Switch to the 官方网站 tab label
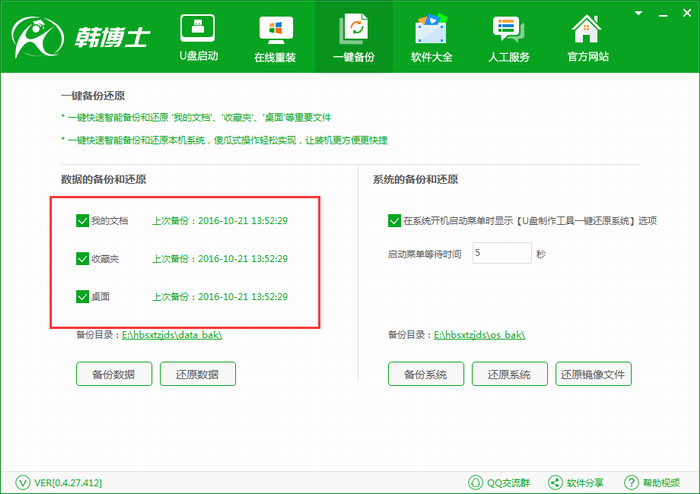 (x=588, y=57)
